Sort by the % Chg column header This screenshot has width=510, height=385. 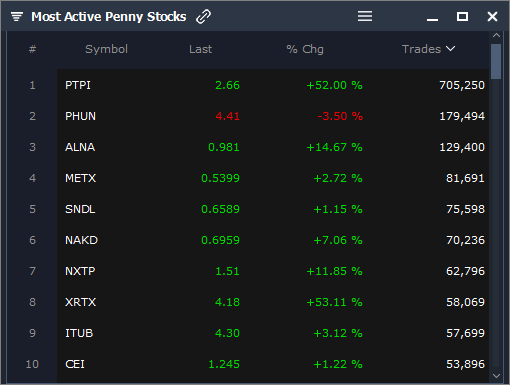coord(305,49)
